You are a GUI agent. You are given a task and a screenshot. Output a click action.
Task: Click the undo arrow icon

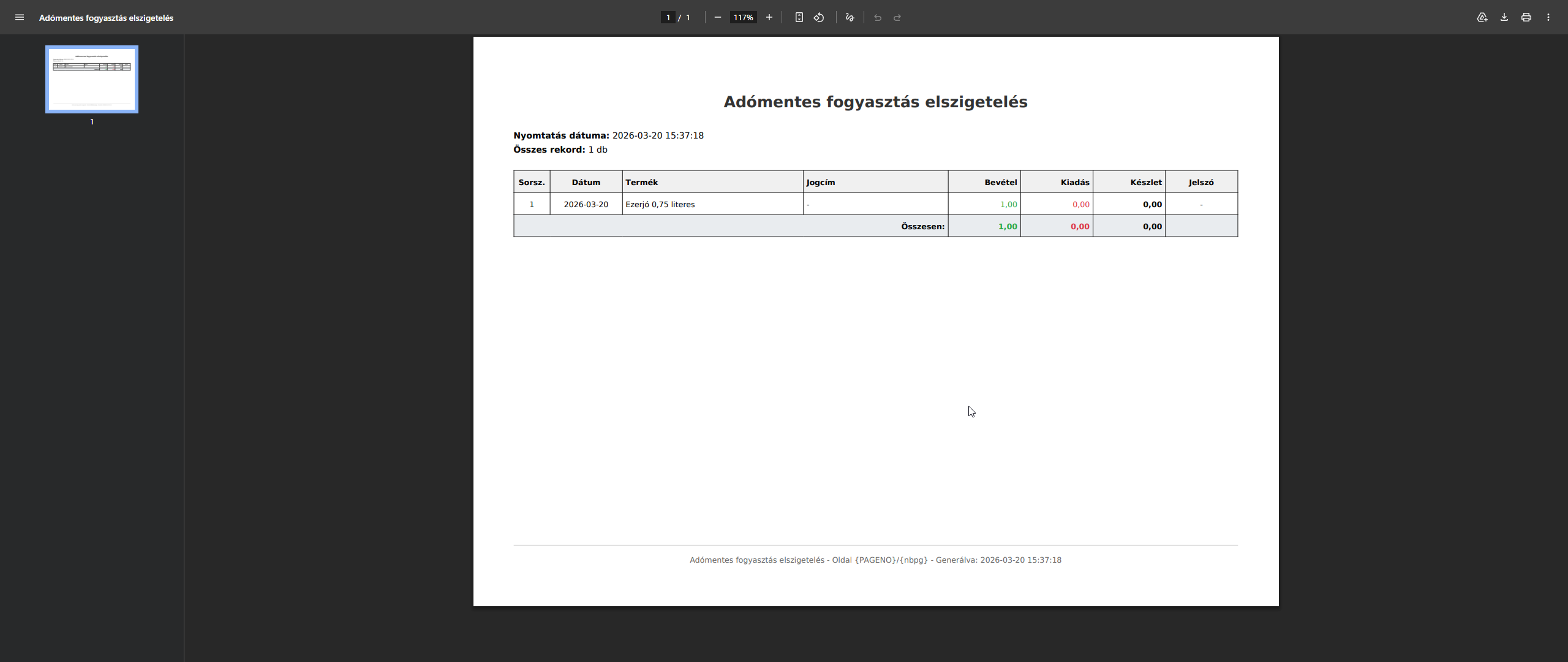click(878, 18)
